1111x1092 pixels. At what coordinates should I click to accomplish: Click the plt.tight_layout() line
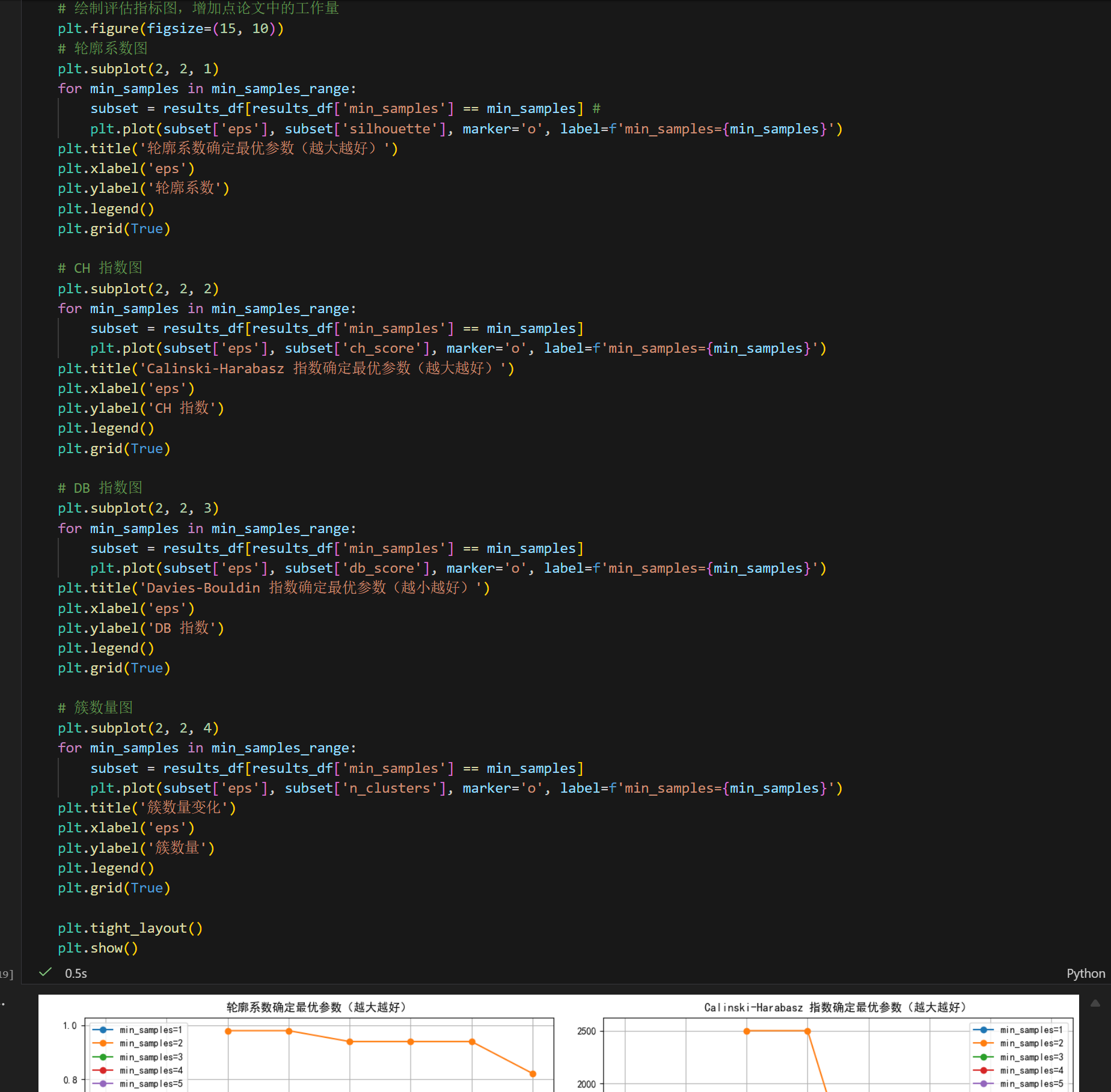click(130, 928)
